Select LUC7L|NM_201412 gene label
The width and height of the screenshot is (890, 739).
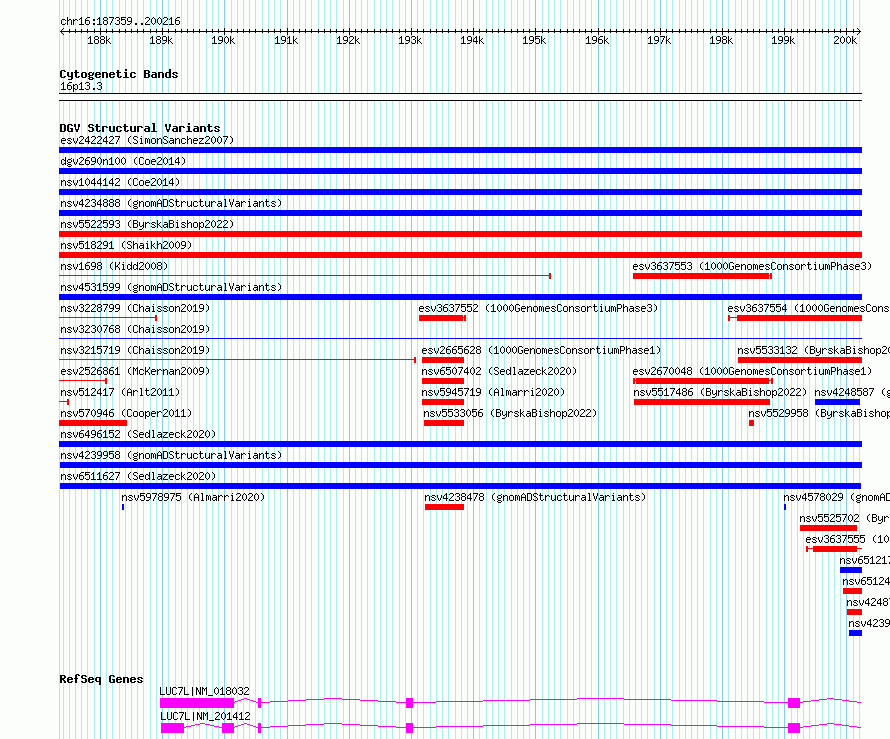(x=205, y=716)
